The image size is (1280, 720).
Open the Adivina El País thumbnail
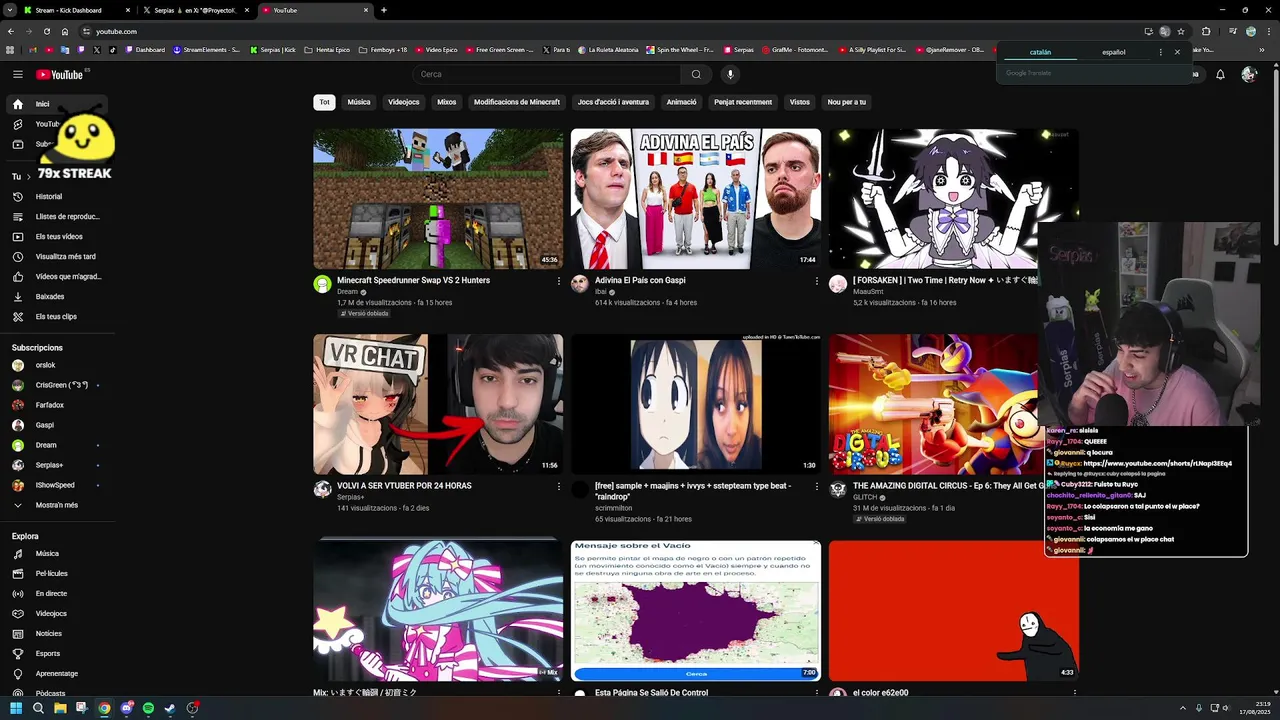pyautogui.click(x=696, y=199)
